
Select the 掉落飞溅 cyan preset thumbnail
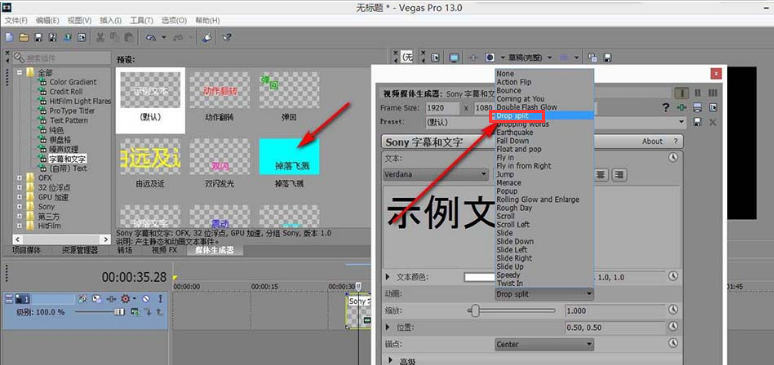point(289,157)
